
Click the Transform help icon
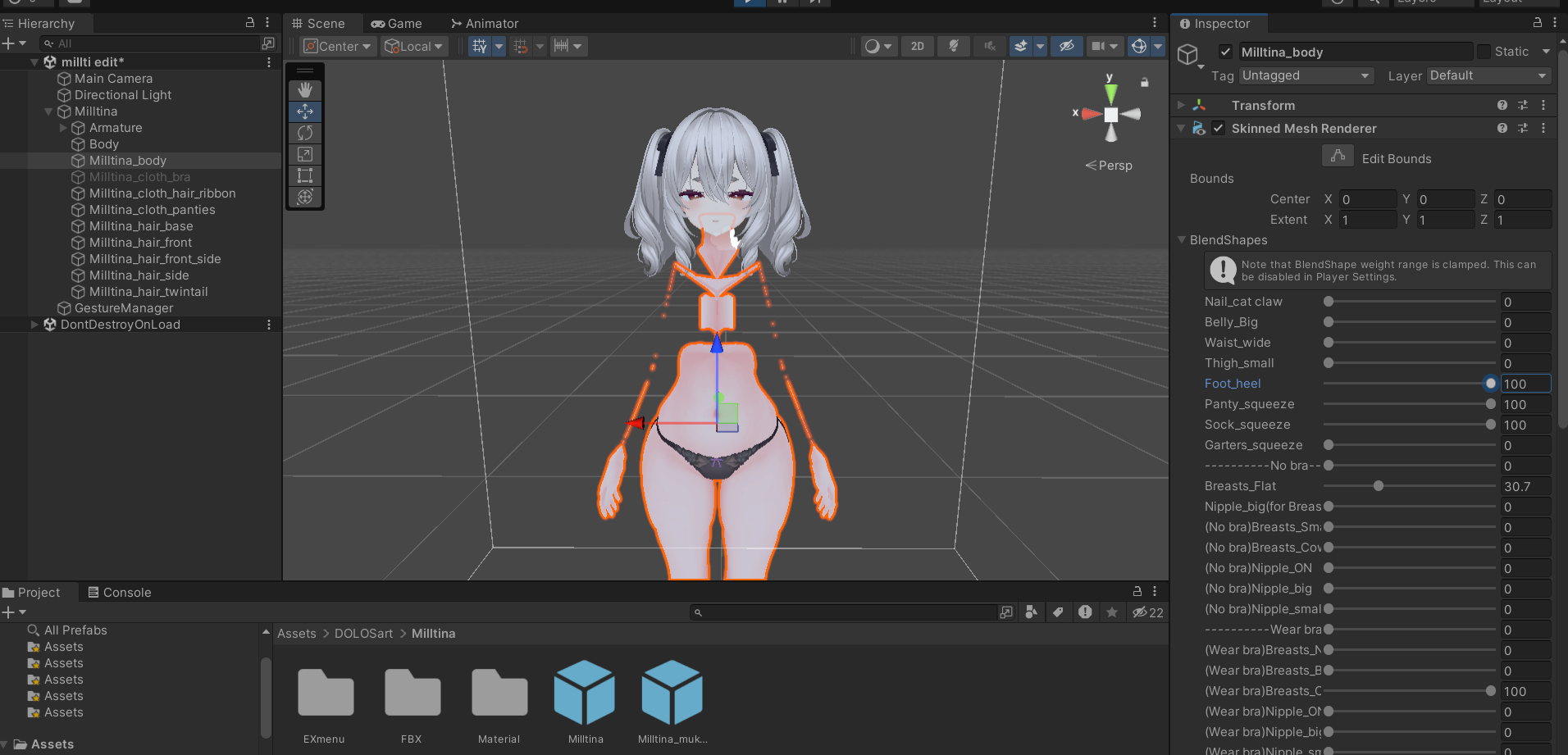tap(1502, 105)
